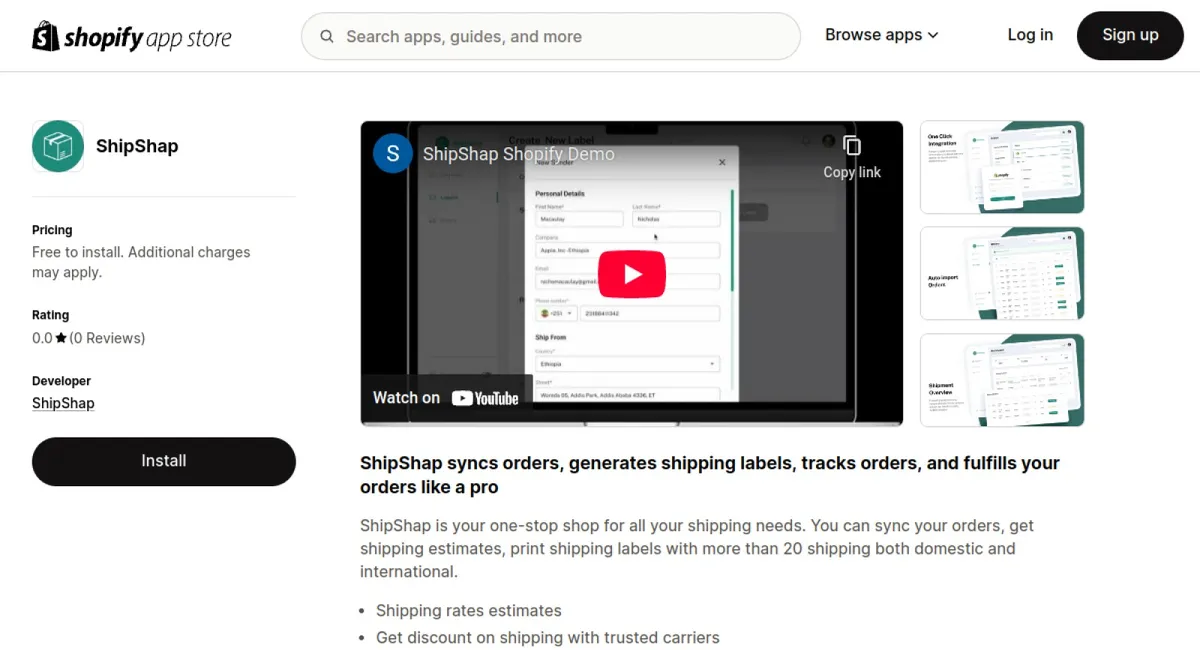
Task: Open the ShipShap developer link
Action: click(63, 403)
